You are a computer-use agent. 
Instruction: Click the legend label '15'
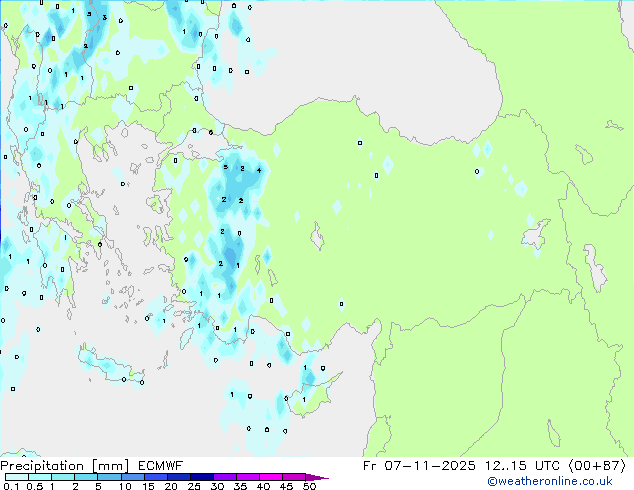tap(148, 486)
